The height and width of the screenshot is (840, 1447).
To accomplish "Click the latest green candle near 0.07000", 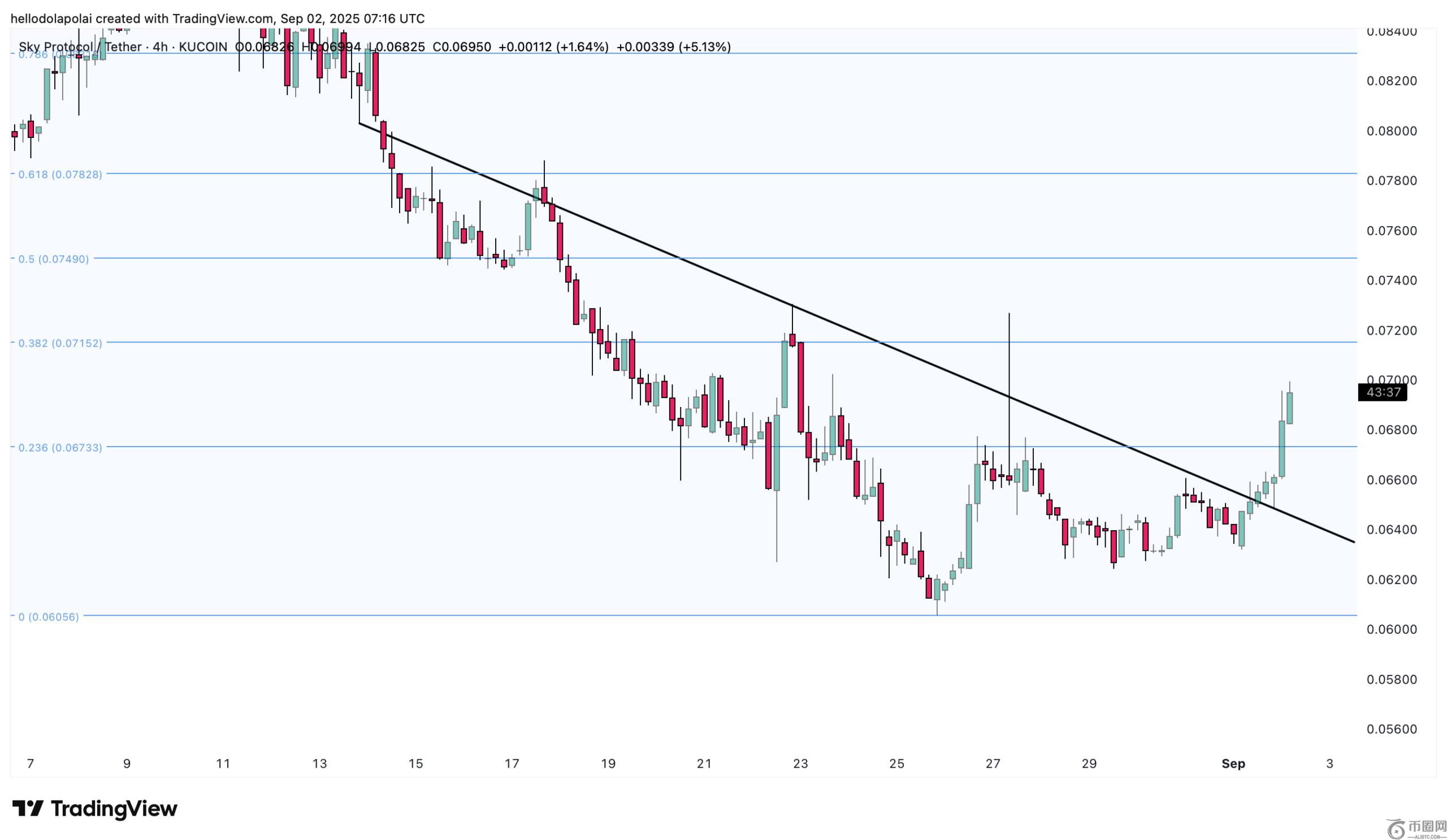I will [x=1290, y=408].
